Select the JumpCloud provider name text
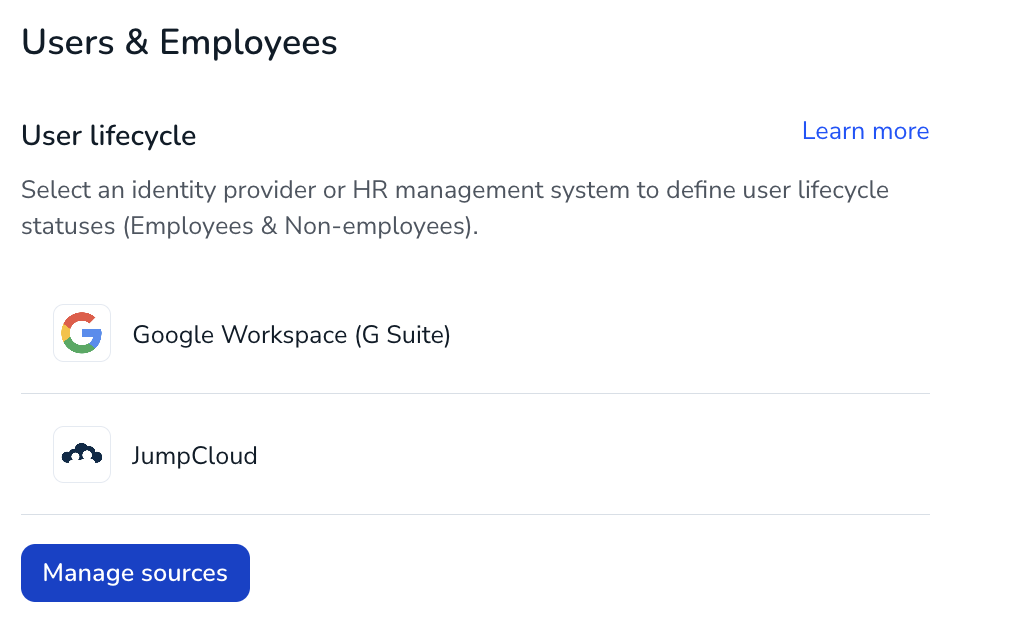 pos(195,455)
